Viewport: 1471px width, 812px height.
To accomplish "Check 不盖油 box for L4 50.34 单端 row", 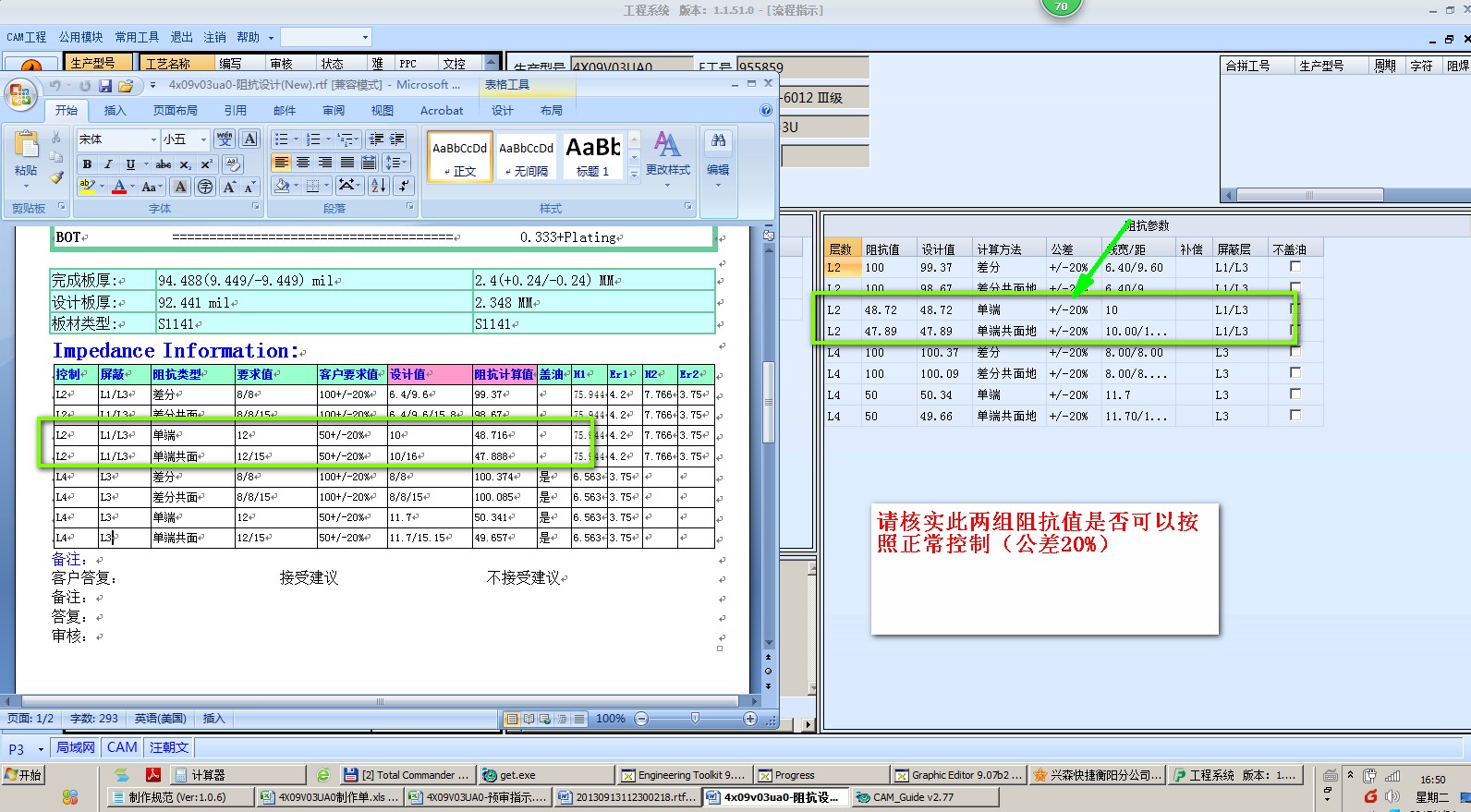I will point(1295,394).
